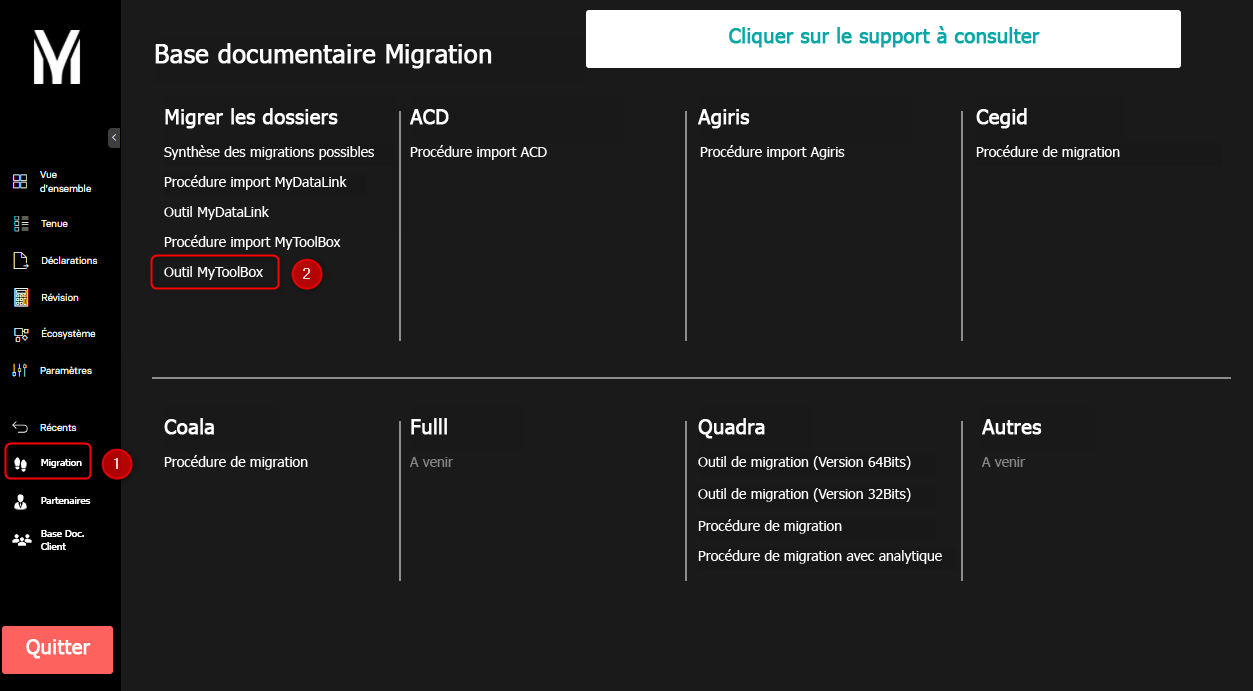Click the 'Cliquer sur le support à consulter' banner
This screenshot has width=1253, height=691.
pos(883,38)
